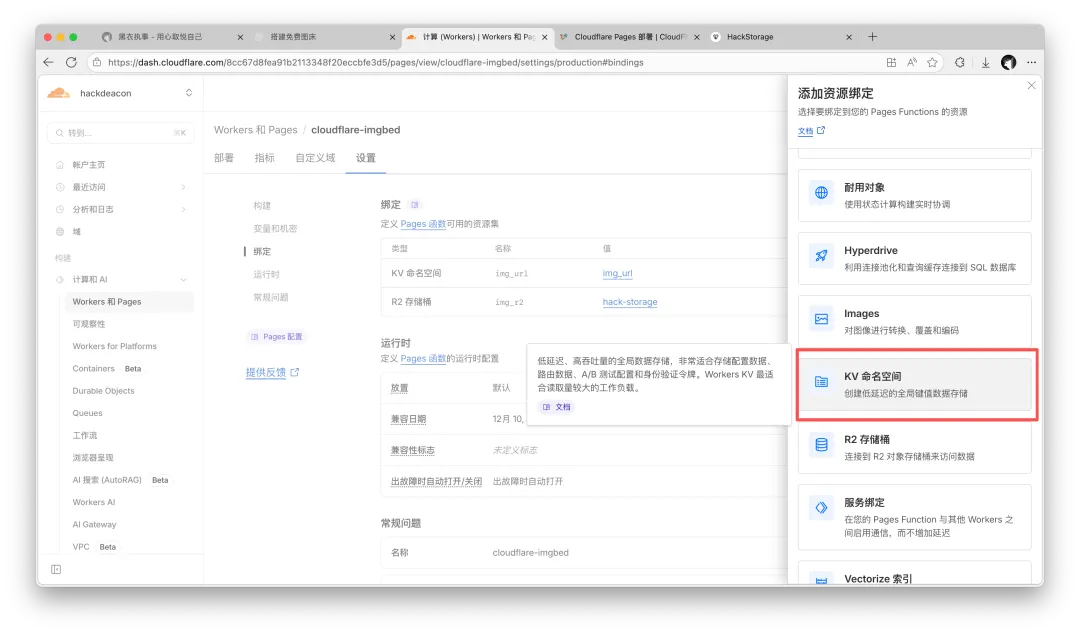The width and height of the screenshot is (1080, 634).
Task: Go to 运行时 settings section
Action: coord(266,274)
